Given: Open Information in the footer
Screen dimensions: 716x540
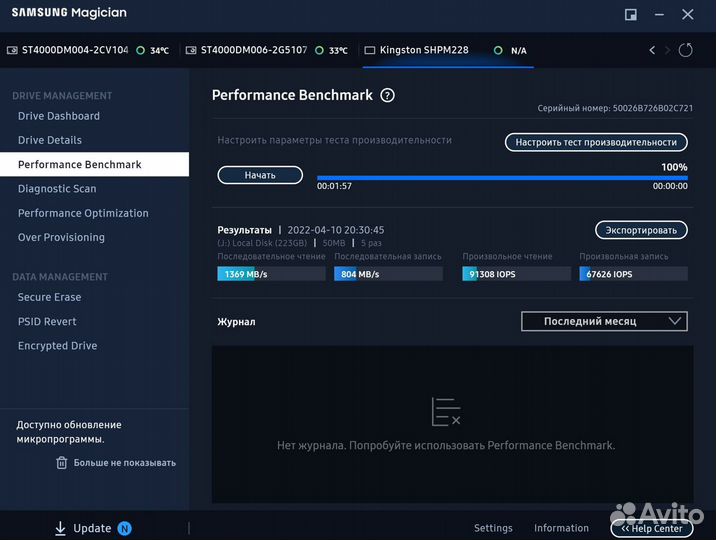Looking at the screenshot, I should (x=561, y=528).
